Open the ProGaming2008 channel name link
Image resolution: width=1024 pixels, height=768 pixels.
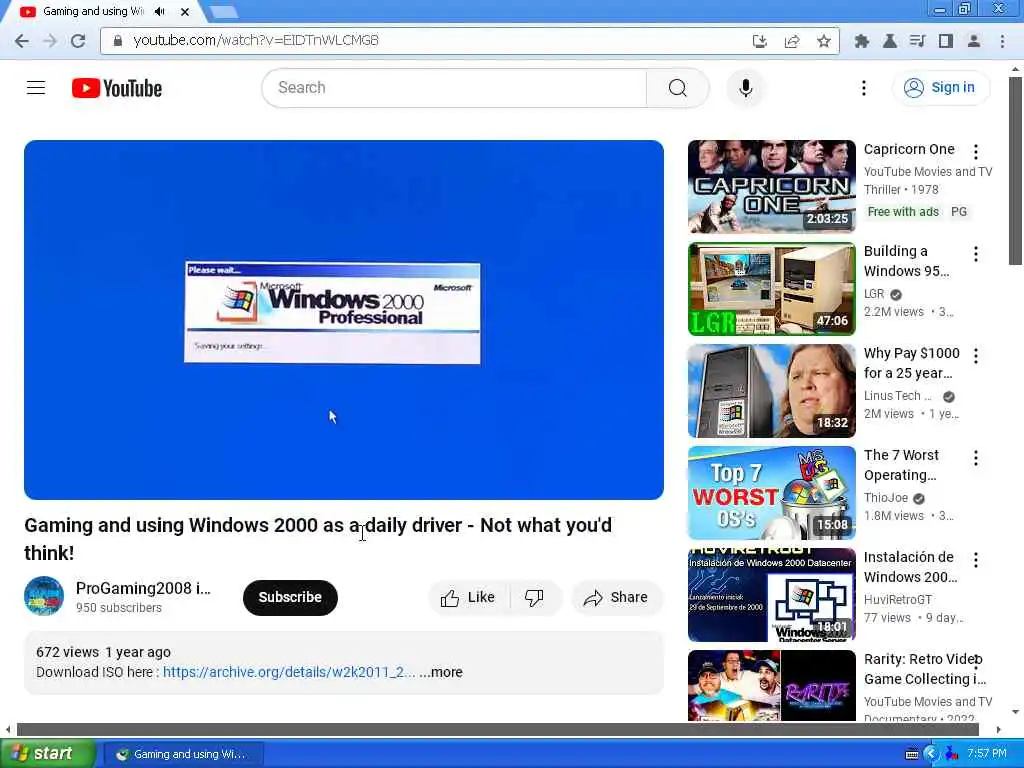tap(143, 588)
